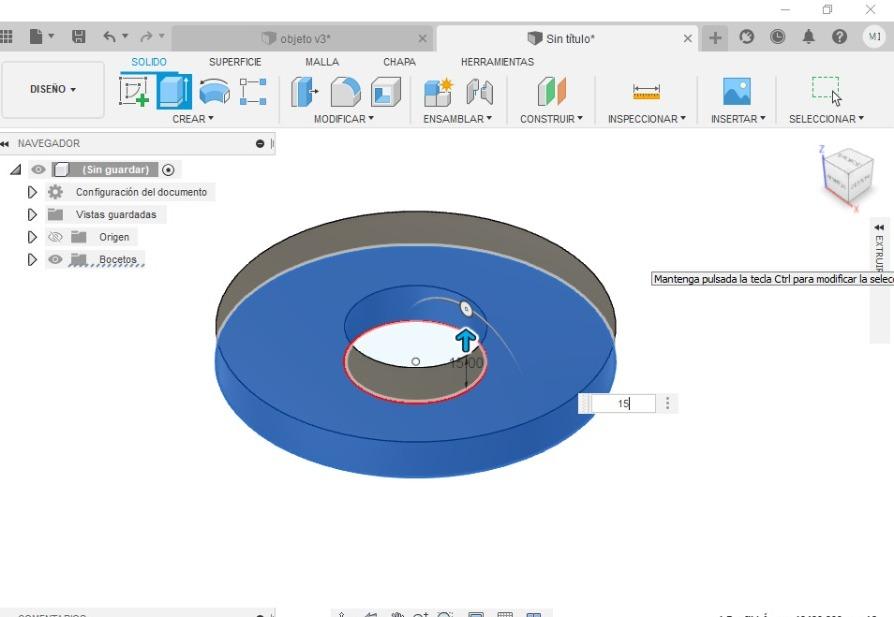
Task: Click the Window Selection tool icon
Action: tap(826, 91)
